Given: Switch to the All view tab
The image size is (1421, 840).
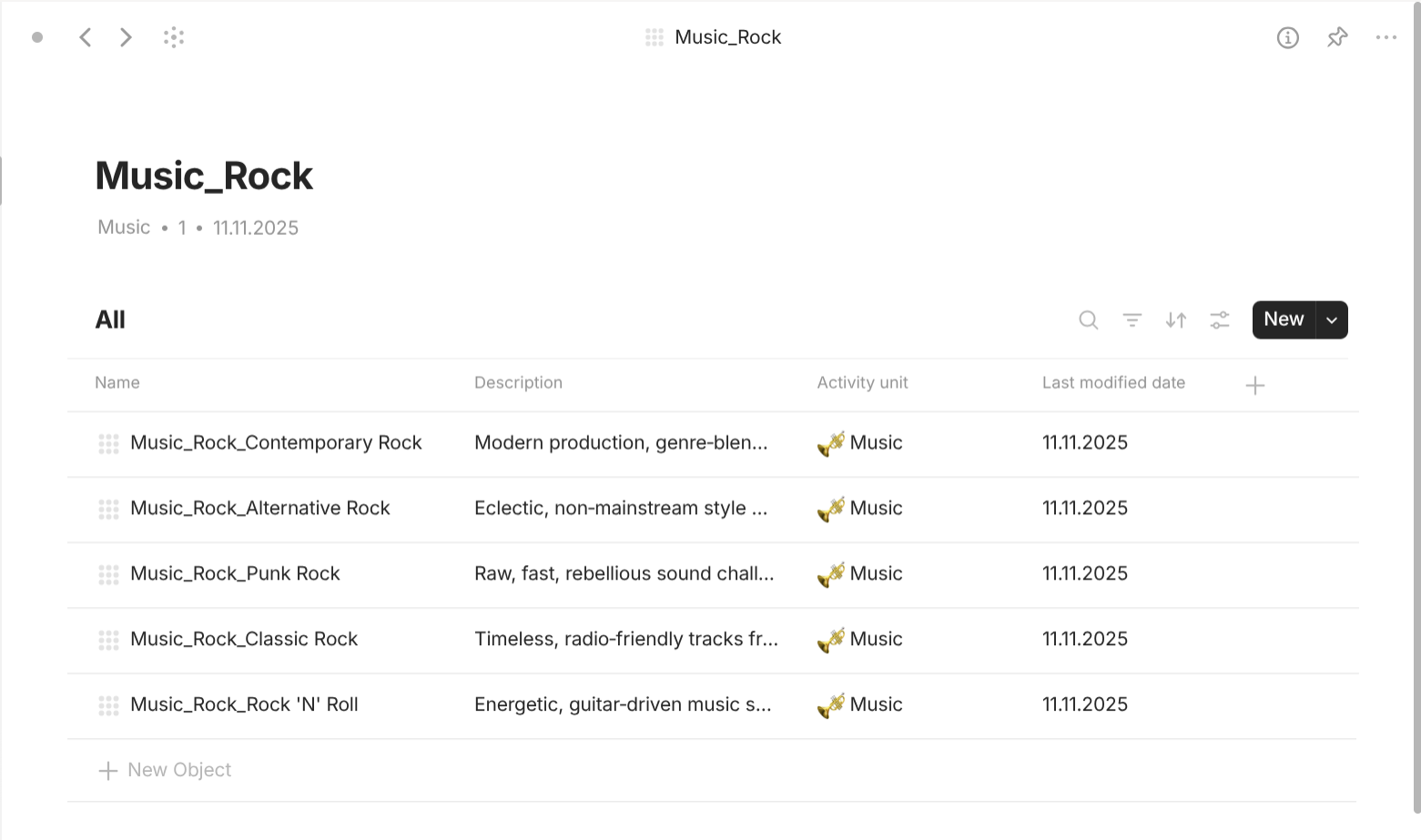Looking at the screenshot, I should click(x=110, y=319).
